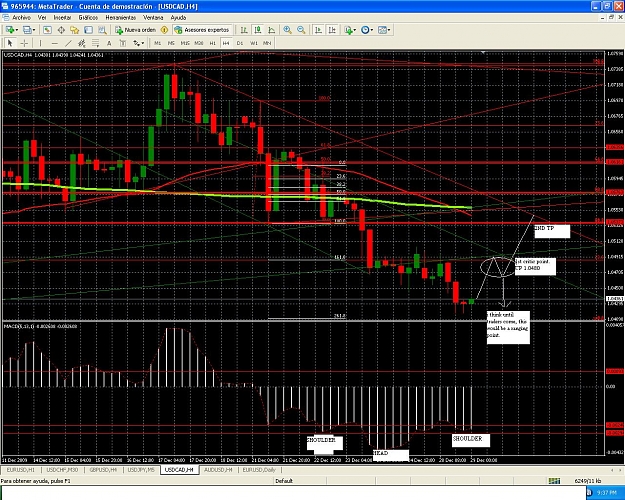Viewport: 625px width, 500px height.
Task: Open the Navigator favorites icon
Action: pos(75,30)
